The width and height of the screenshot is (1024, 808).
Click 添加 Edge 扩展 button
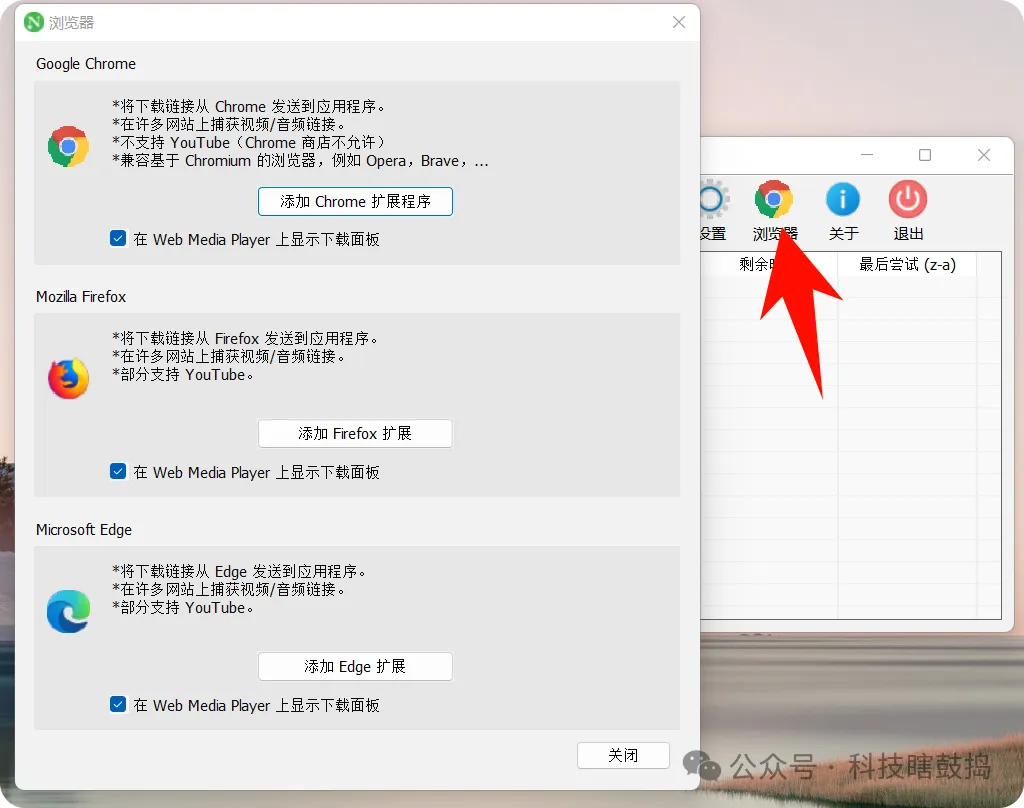(355, 666)
